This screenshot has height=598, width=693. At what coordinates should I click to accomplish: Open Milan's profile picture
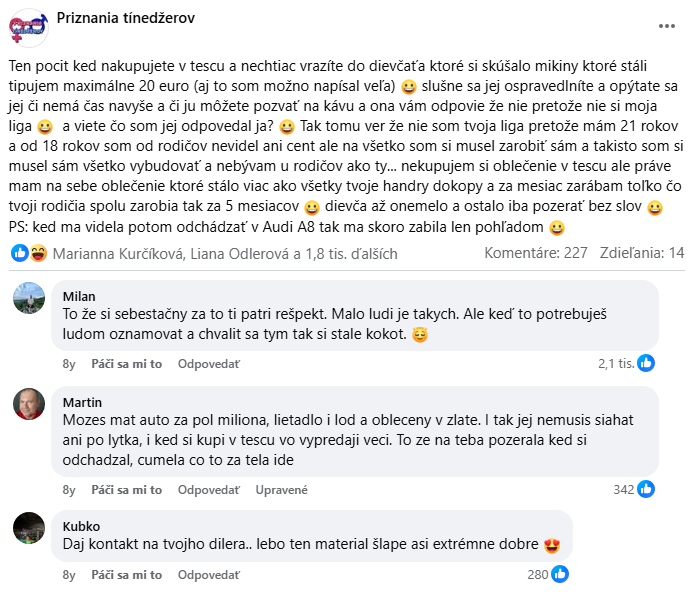(27, 297)
